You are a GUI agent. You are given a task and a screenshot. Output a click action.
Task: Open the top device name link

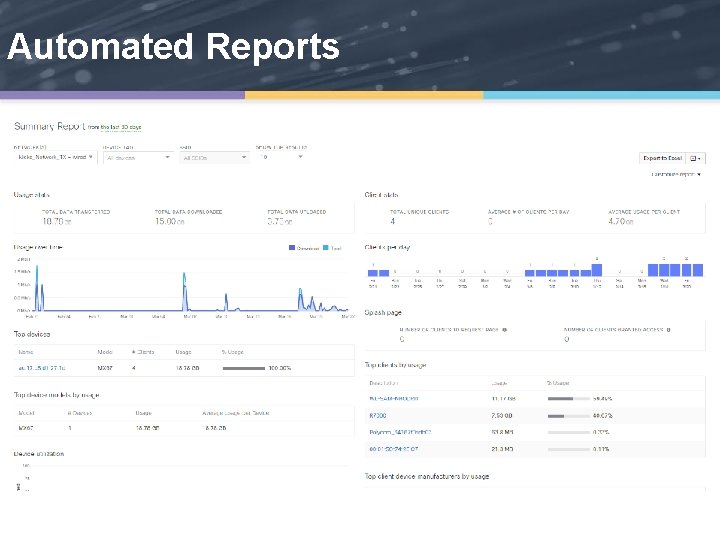[x=42, y=368]
